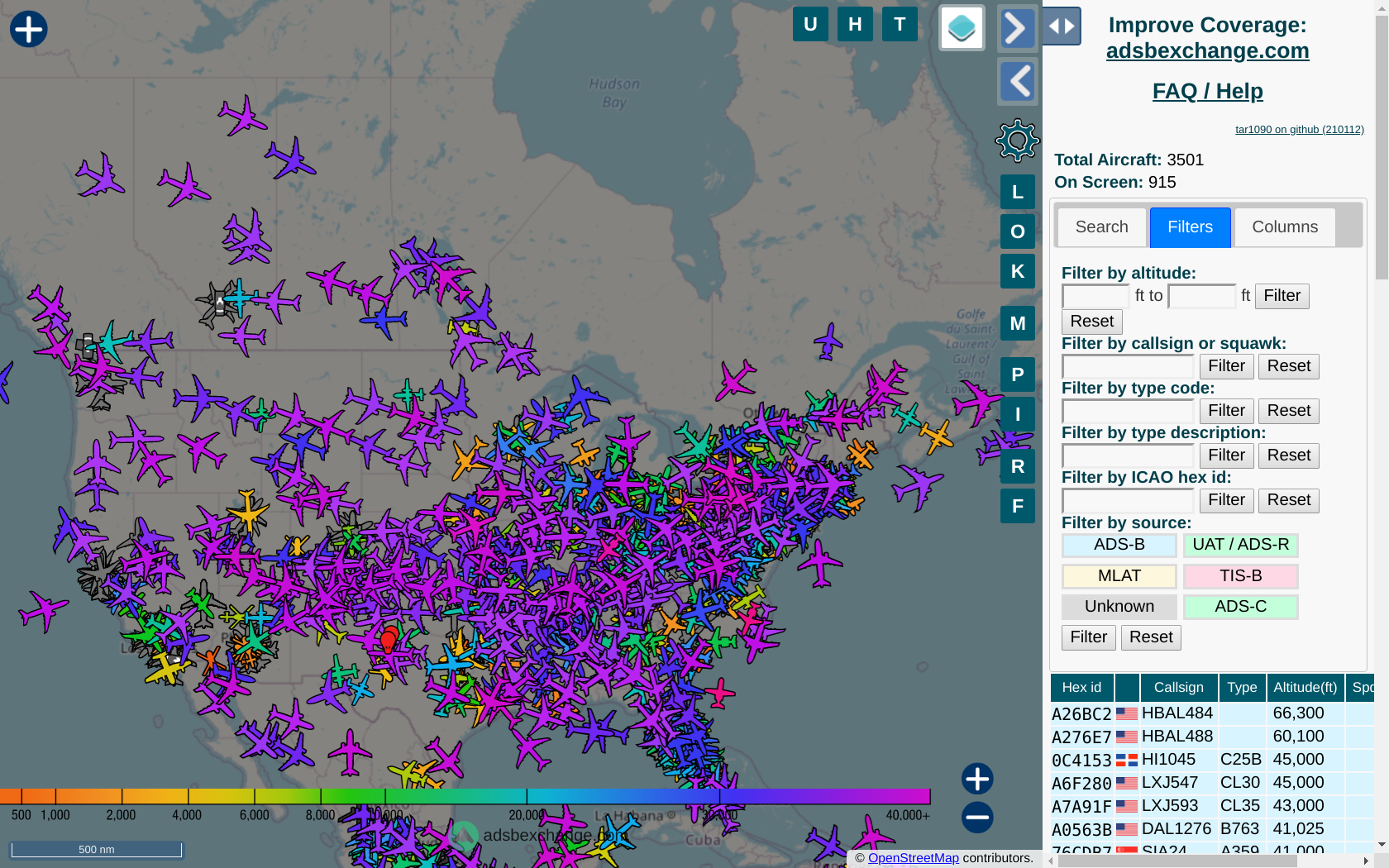Reset the type code filter

[1288, 411]
